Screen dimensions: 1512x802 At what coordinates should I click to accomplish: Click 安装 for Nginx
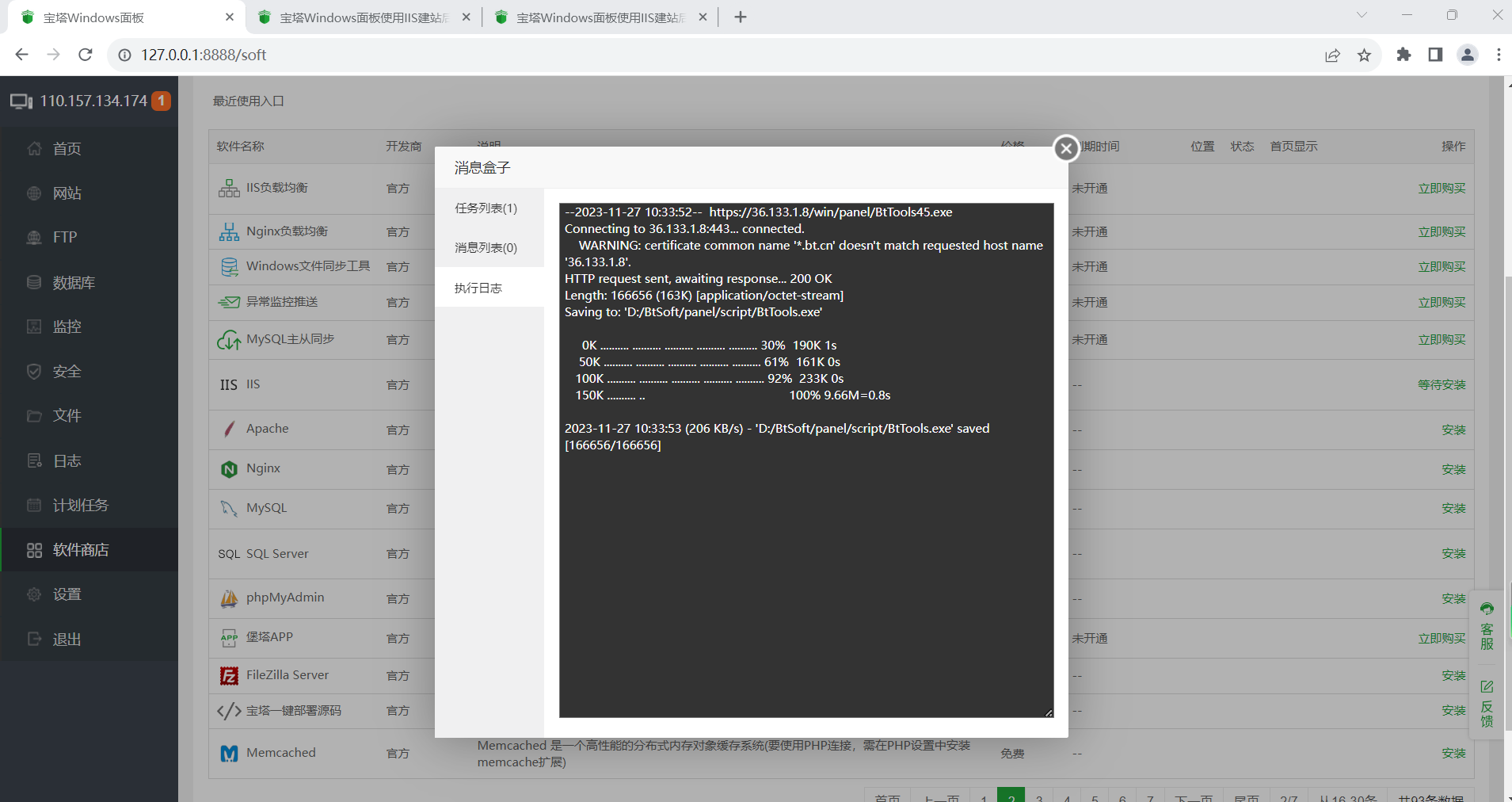[x=1453, y=469]
